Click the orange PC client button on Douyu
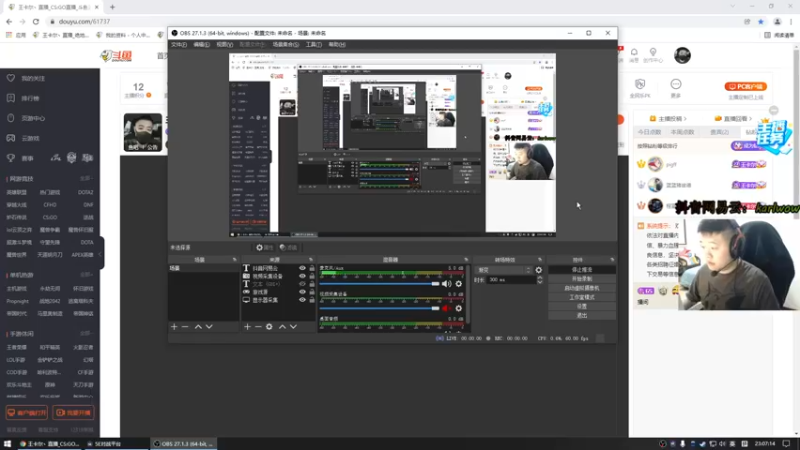Viewport: 800px width, 450px height. (745, 87)
